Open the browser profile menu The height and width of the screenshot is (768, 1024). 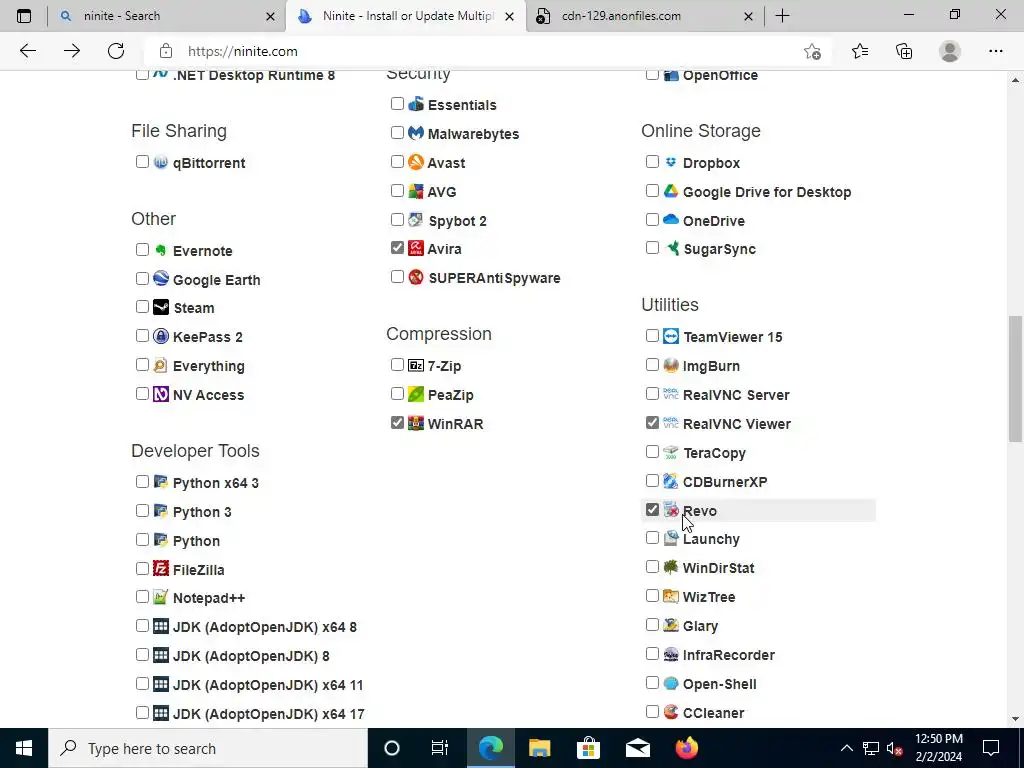point(950,51)
